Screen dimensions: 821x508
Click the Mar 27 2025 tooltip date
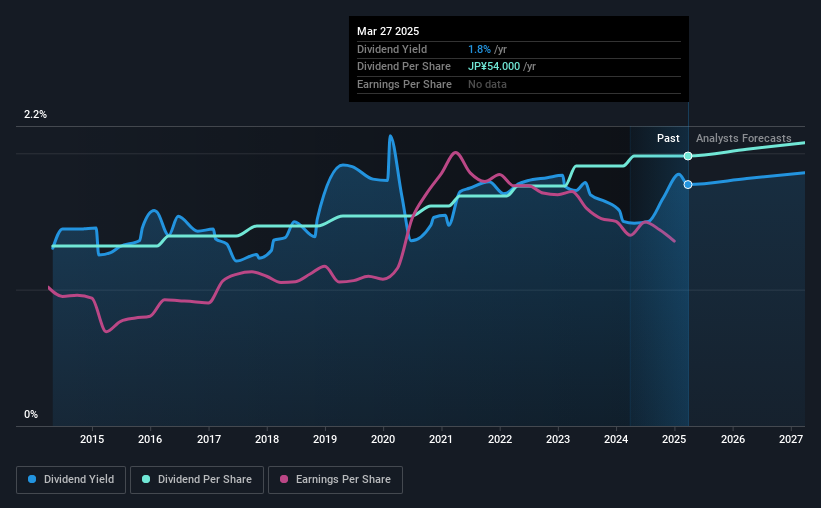coord(388,31)
